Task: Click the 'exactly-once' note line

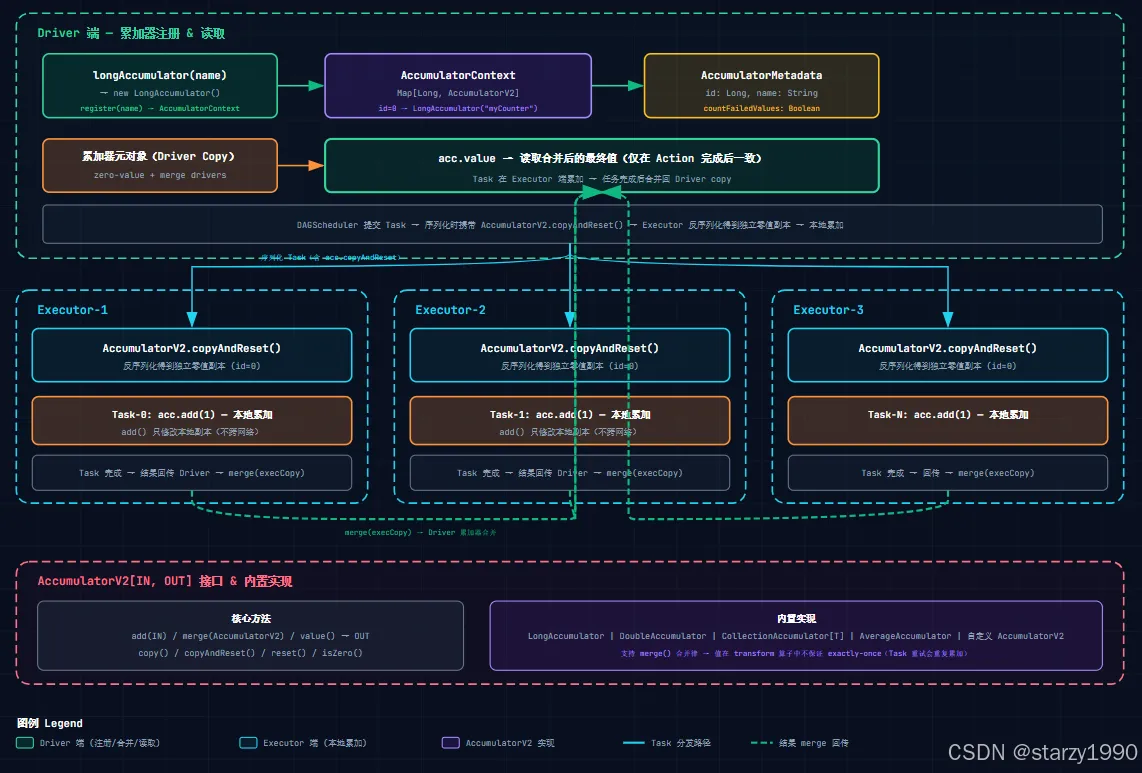Action: pyautogui.click(x=796, y=654)
